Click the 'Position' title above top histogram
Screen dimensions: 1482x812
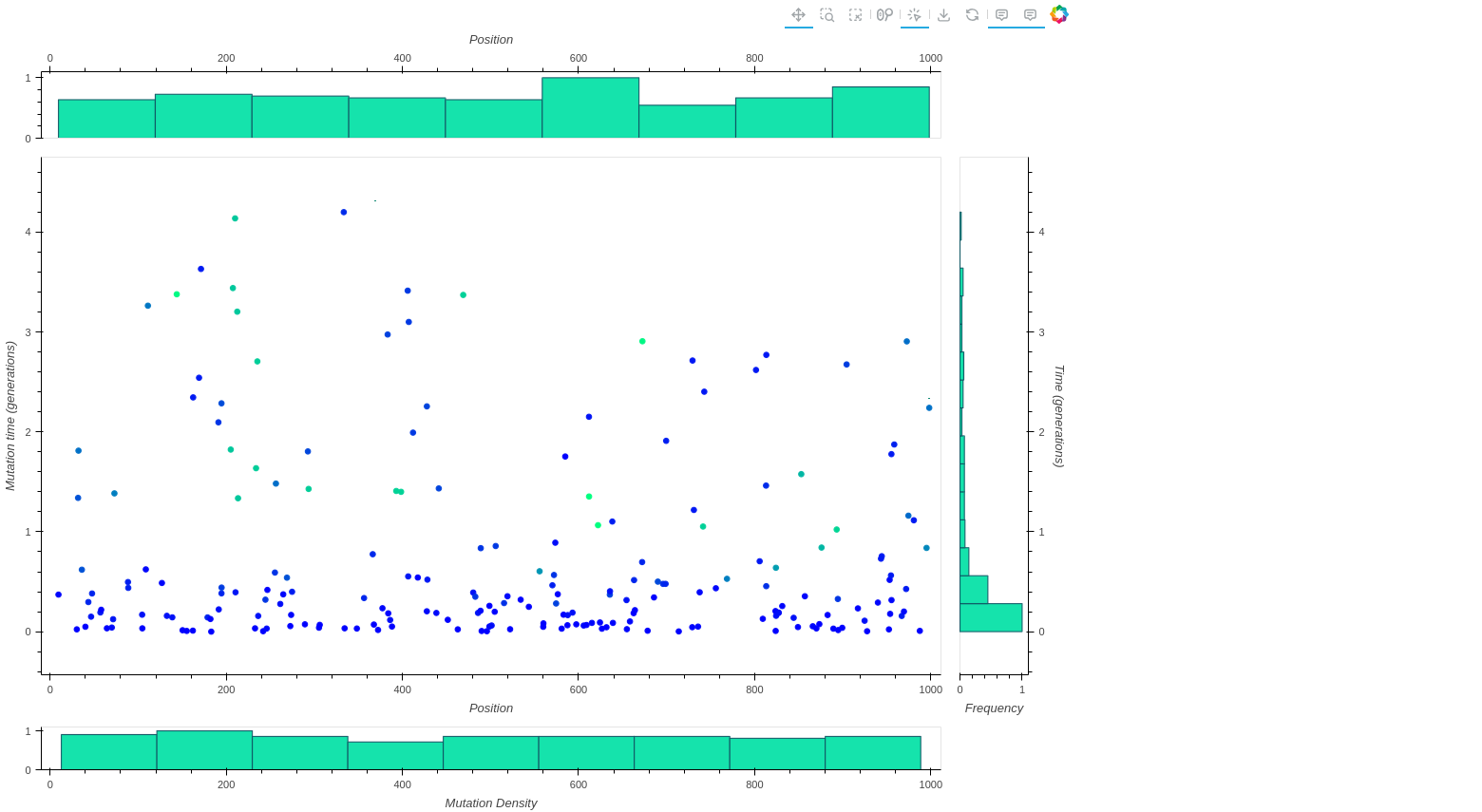tap(491, 40)
